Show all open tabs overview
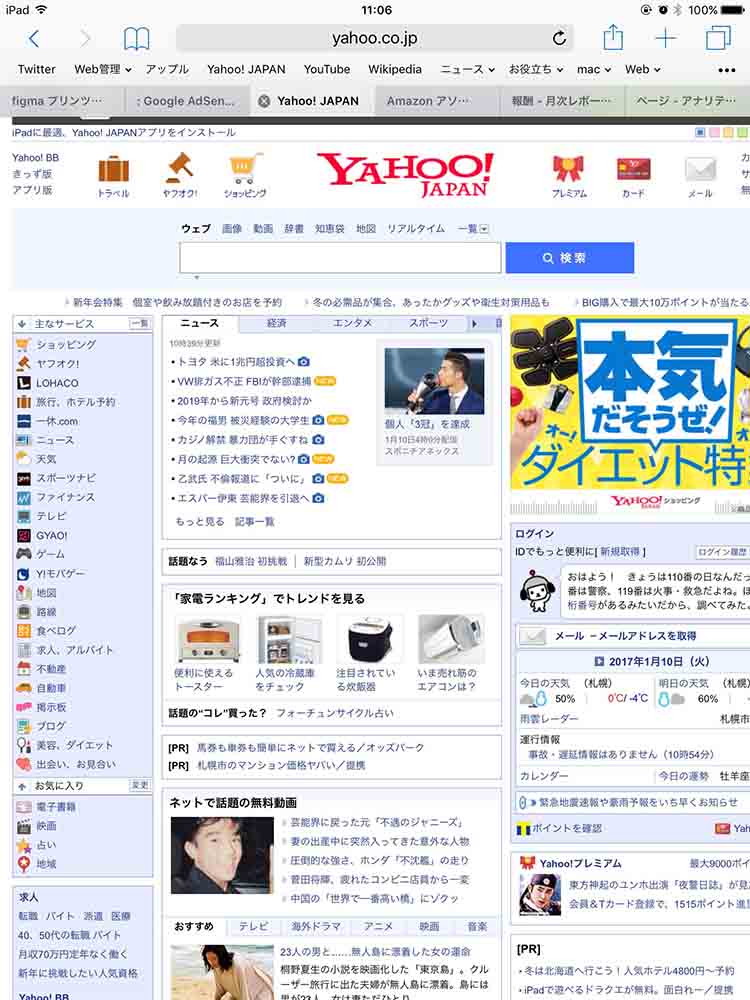This screenshot has height=1000, width=750. (x=718, y=38)
